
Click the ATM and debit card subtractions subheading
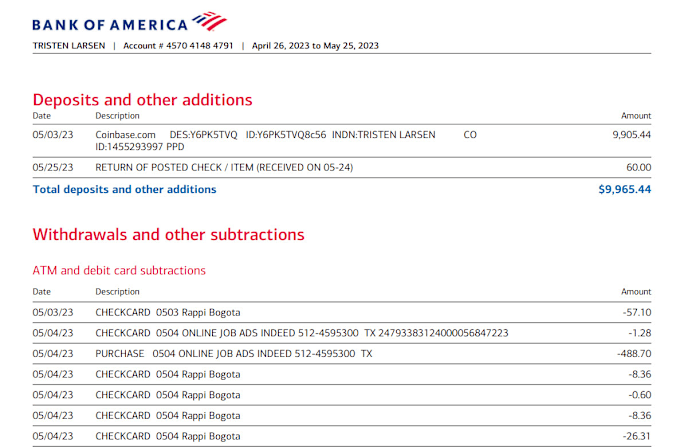coord(119,271)
